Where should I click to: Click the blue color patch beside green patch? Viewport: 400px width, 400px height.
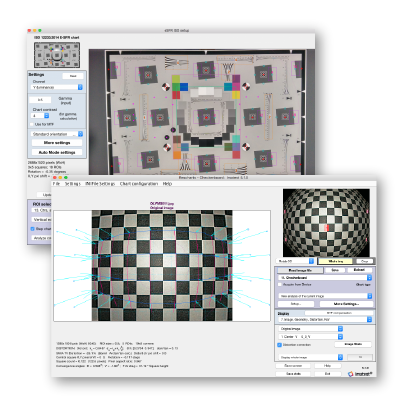pos(184,87)
